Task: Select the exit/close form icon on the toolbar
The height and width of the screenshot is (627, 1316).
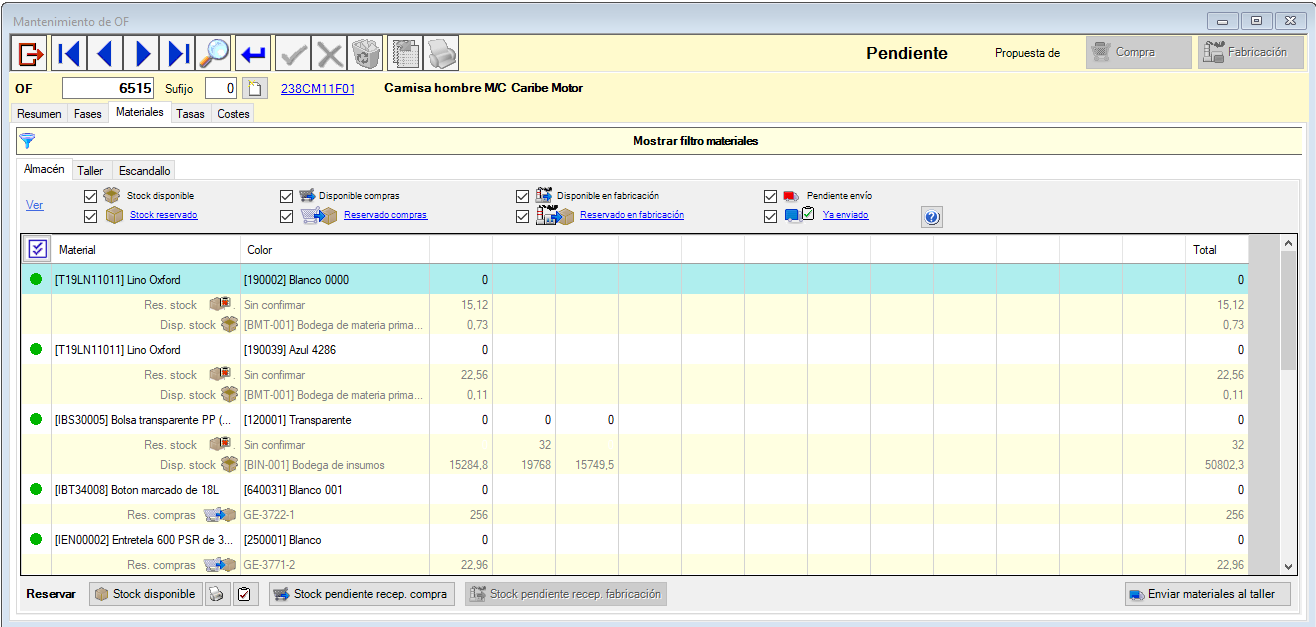Action: pyautogui.click(x=28, y=53)
